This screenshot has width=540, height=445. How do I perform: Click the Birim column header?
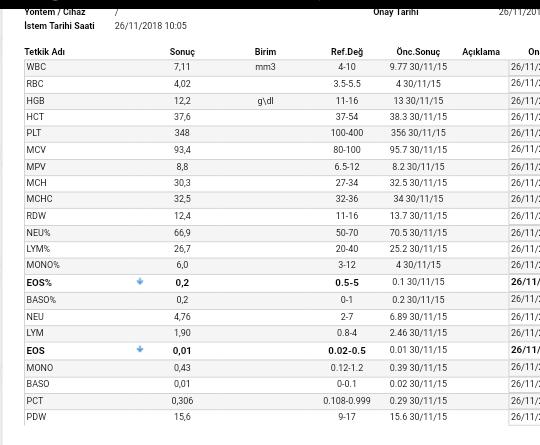point(265,52)
